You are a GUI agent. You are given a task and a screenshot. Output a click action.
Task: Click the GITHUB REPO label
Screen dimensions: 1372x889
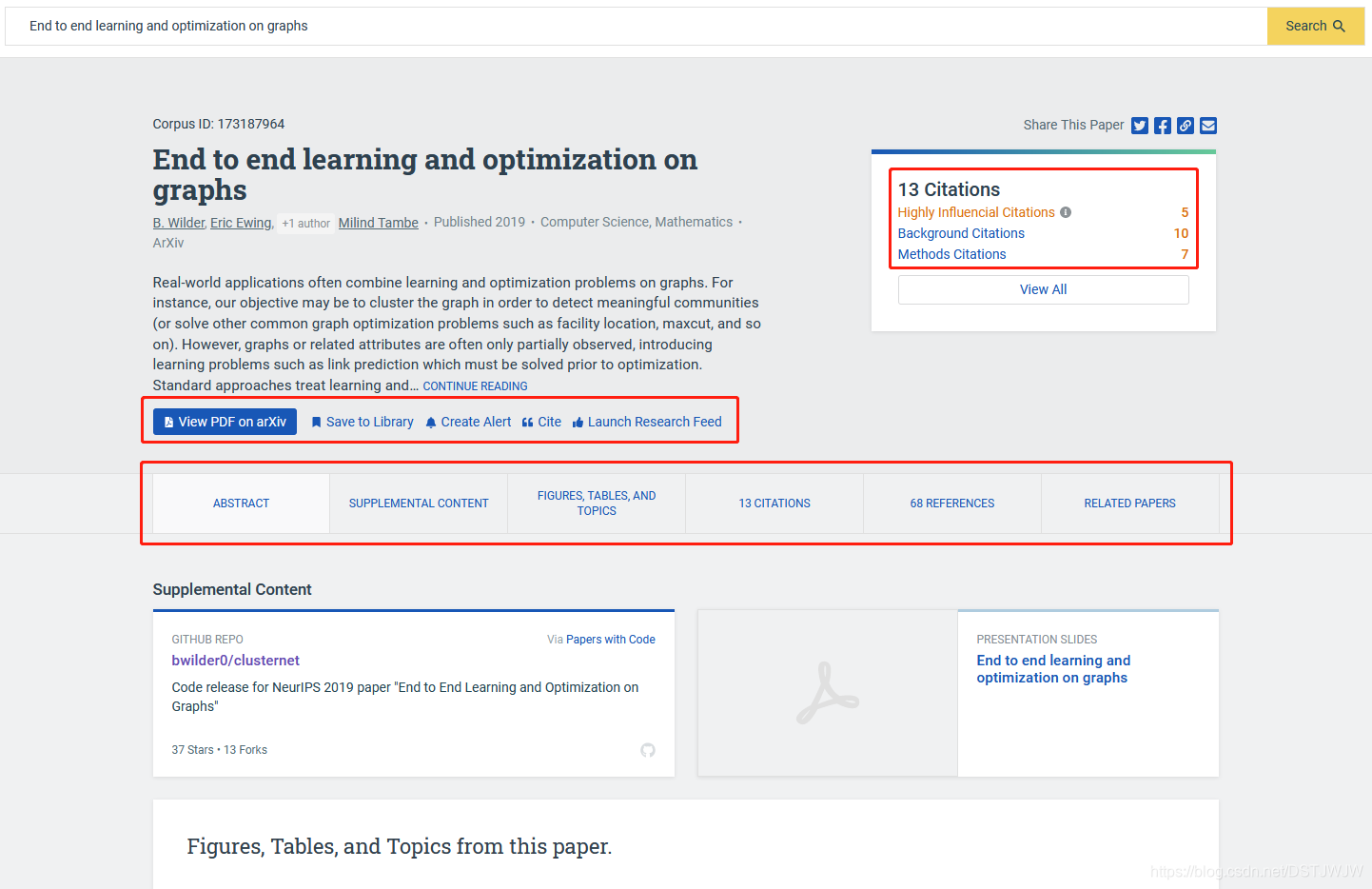pyautogui.click(x=207, y=640)
